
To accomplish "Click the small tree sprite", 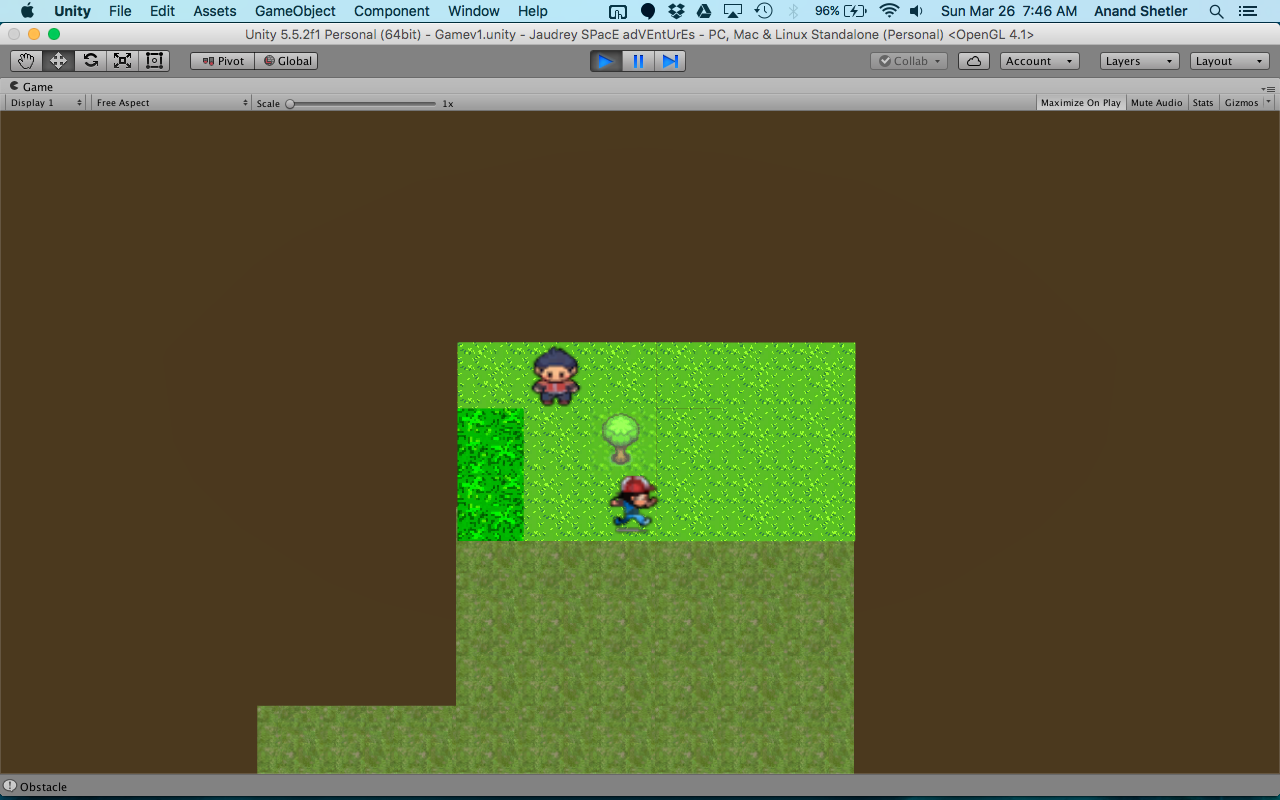I will (621, 438).
